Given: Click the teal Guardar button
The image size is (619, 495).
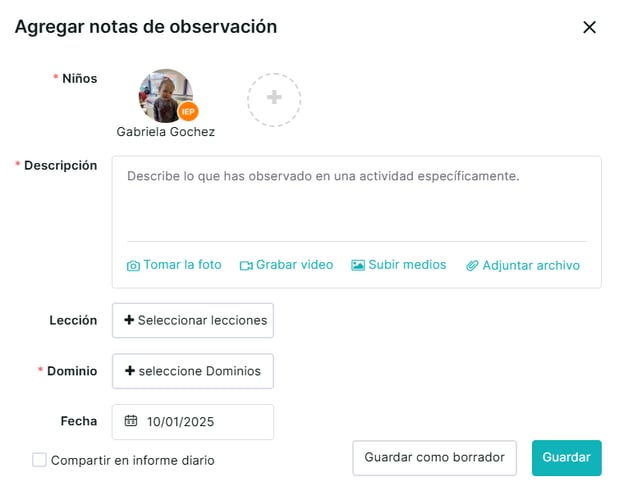Looking at the screenshot, I should click(x=566, y=457).
